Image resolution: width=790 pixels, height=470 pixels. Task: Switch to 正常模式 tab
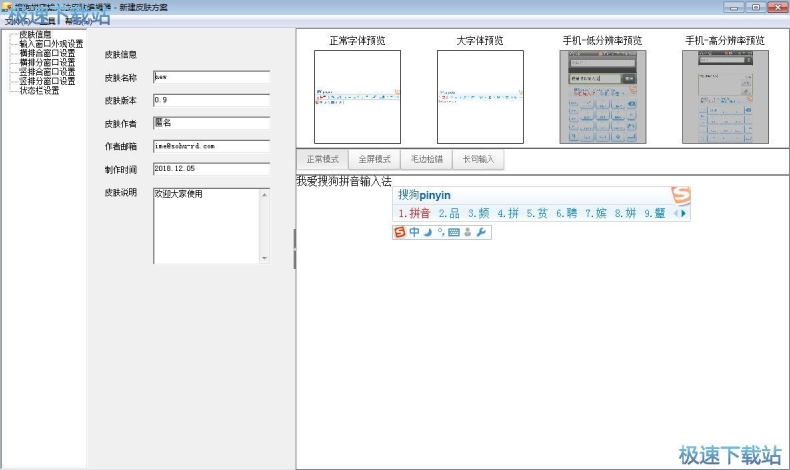click(322, 159)
